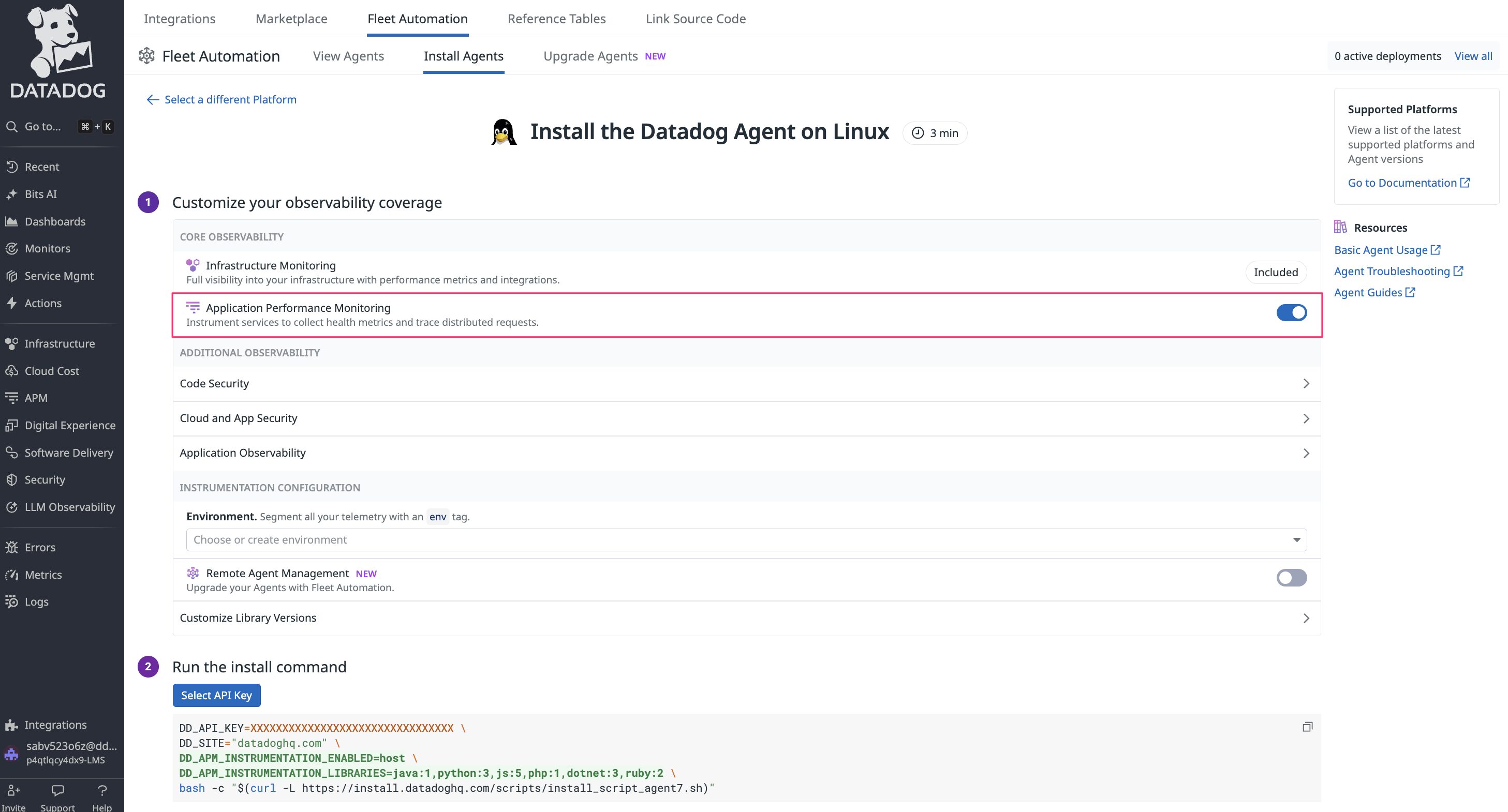
Task: Switch to the Reference Tables tab
Action: 557,19
